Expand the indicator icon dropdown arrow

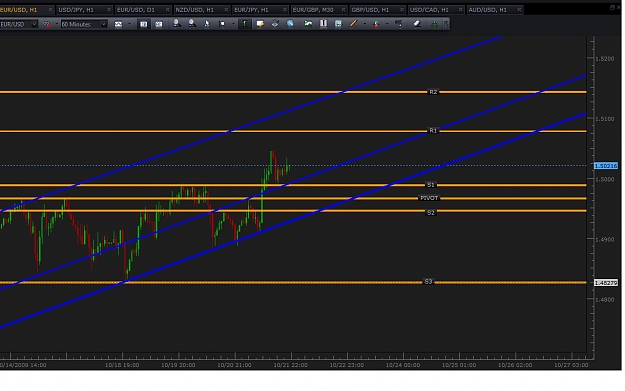(387, 24)
